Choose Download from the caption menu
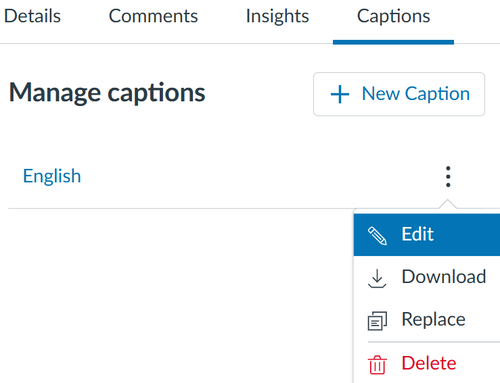Screen dimensions: 500x383 [427, 277]
